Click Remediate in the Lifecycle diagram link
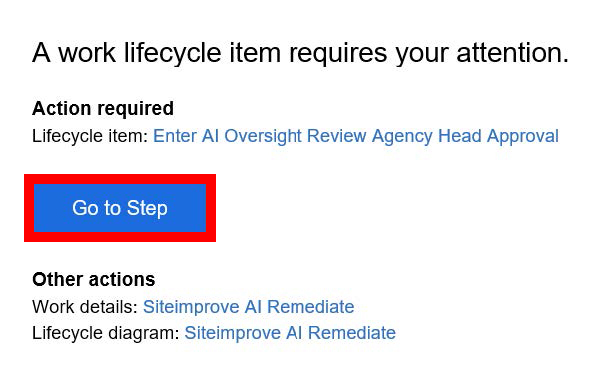Image resolution: width=591 pixels, height=382 pixels. point(352,333)
